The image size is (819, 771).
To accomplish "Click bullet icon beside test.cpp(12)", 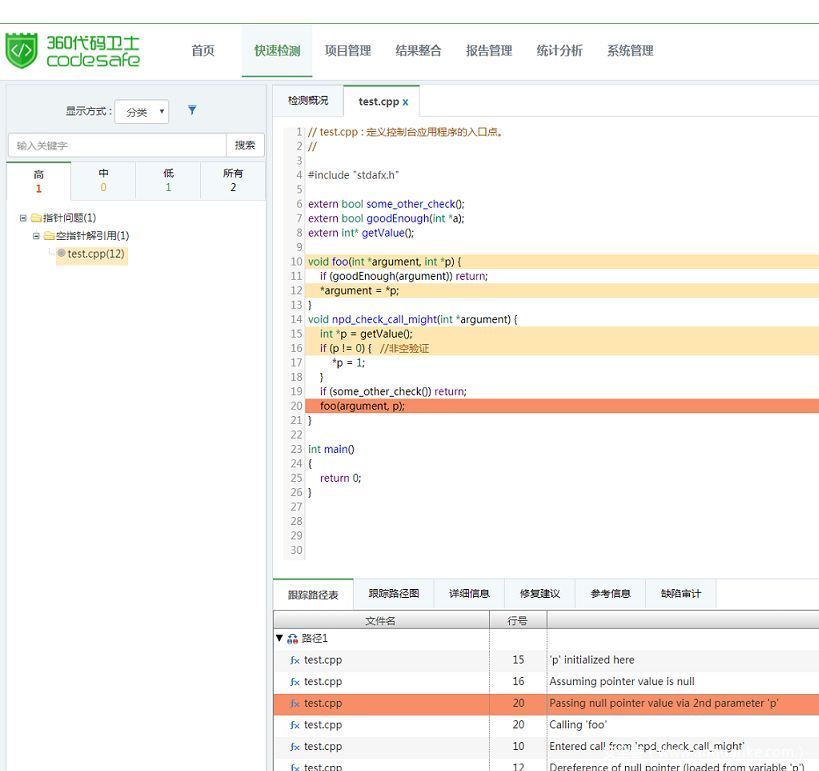I will pyautogui.click(x=62, y=253).
